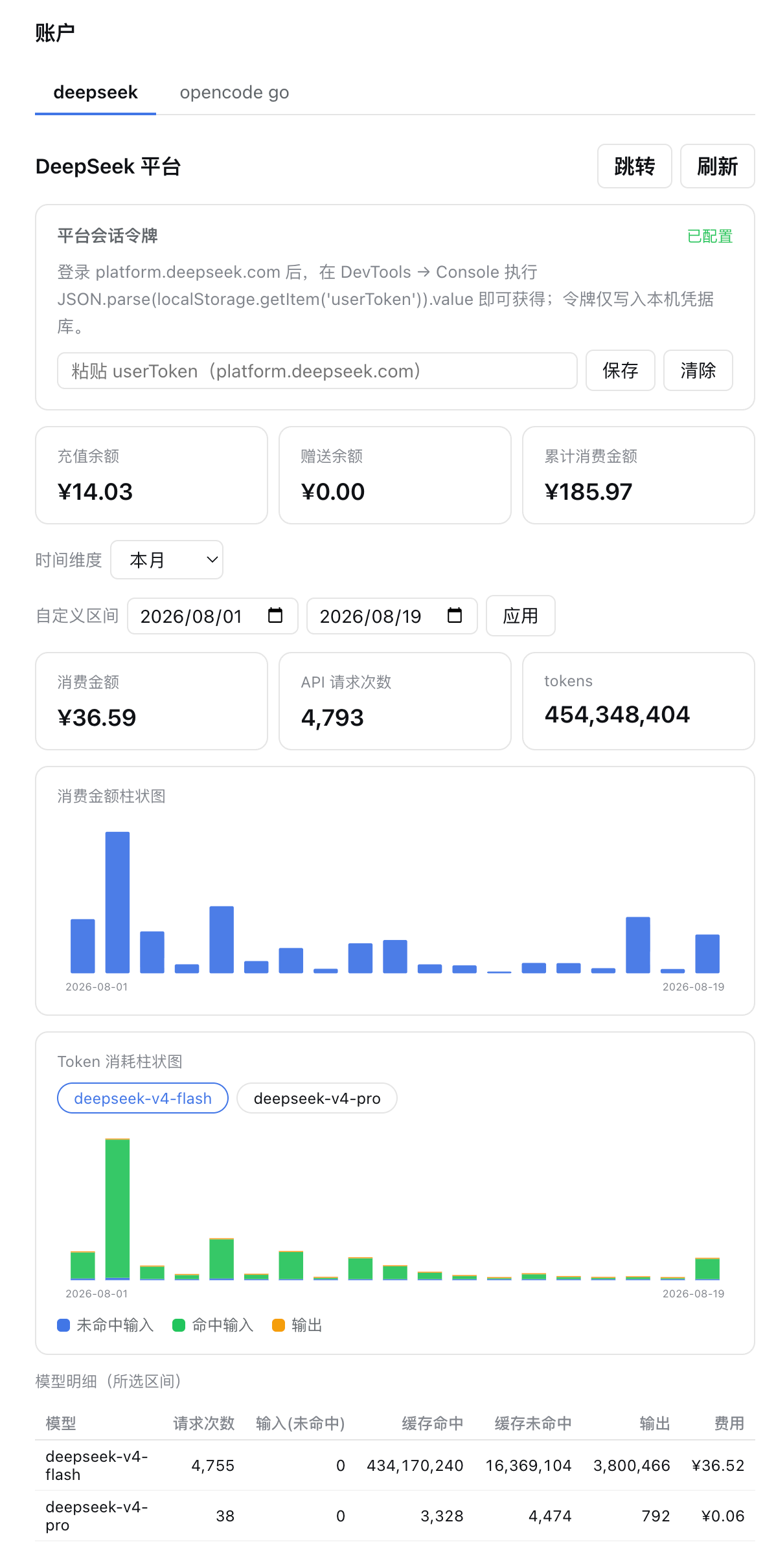This screenshot has width=776, height=1568.
Task: Click the deepseek-v4-pro table row name
Action: click(97, 1516)
